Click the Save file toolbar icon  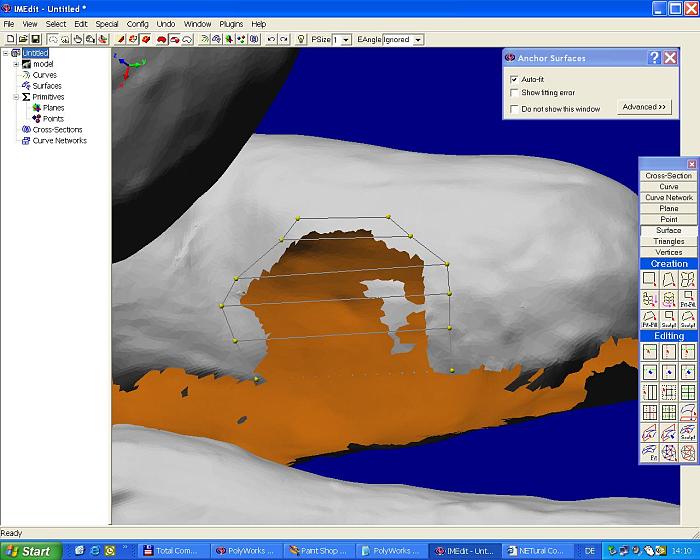35,39
